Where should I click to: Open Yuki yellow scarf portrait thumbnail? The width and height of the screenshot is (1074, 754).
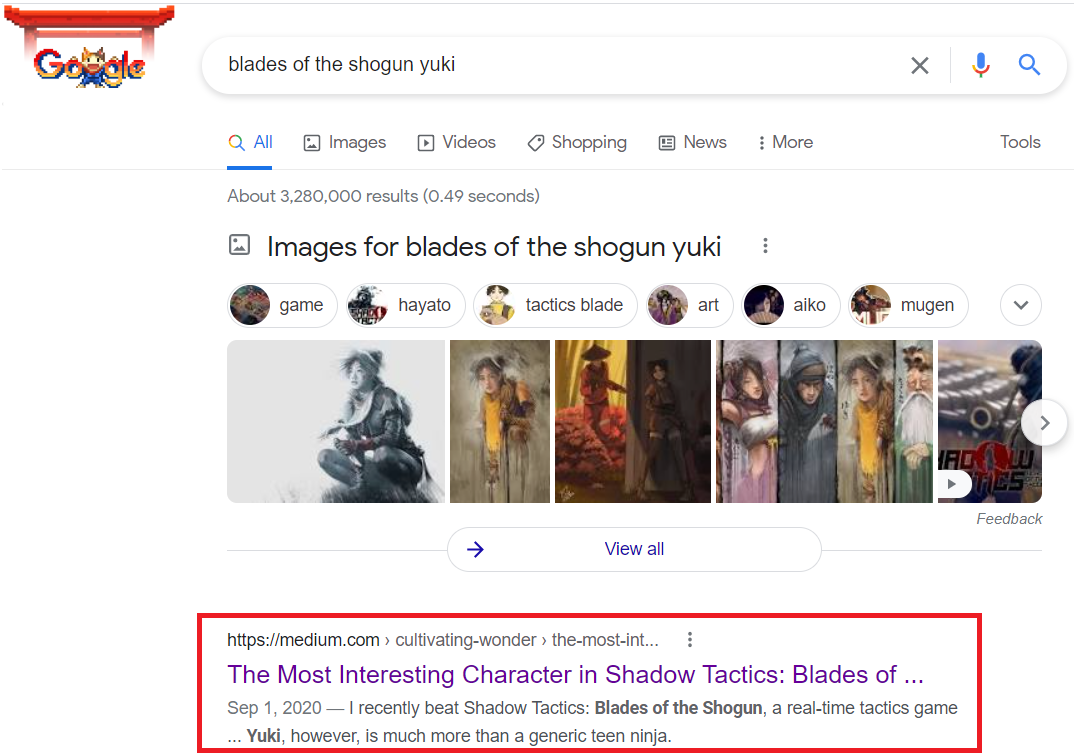pyautogui.click(x=500, y=421)
